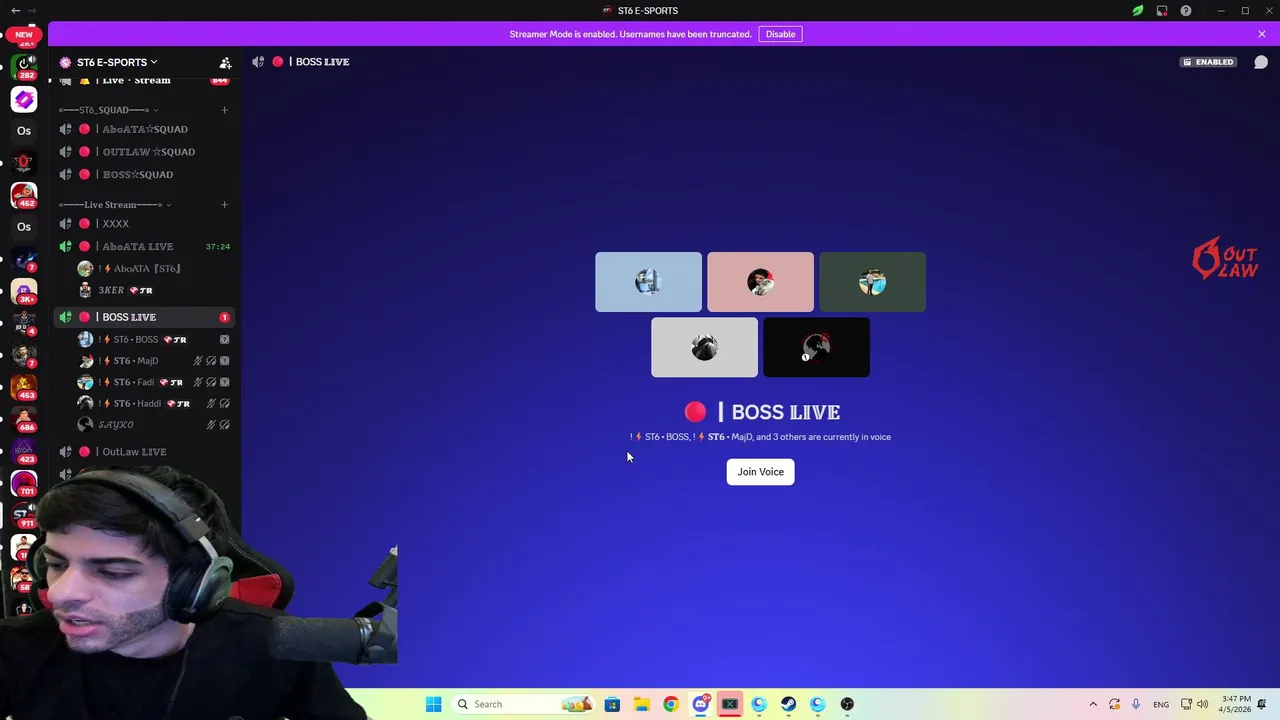Select the BOSS☆SQUAD voice channel
This screenshot has height=720, width=1280.
[144, 174]
